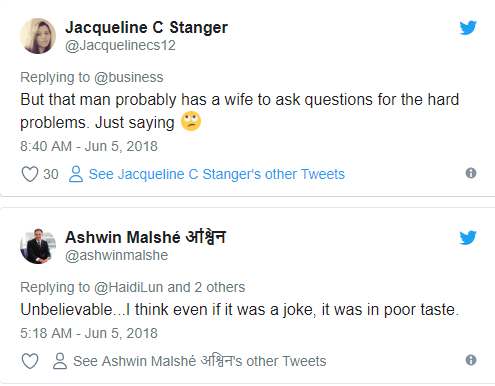Click the Twitter bird icon on Jacqueline's tweet
Viewport: 495px width, 386px height.
point(468,28)
